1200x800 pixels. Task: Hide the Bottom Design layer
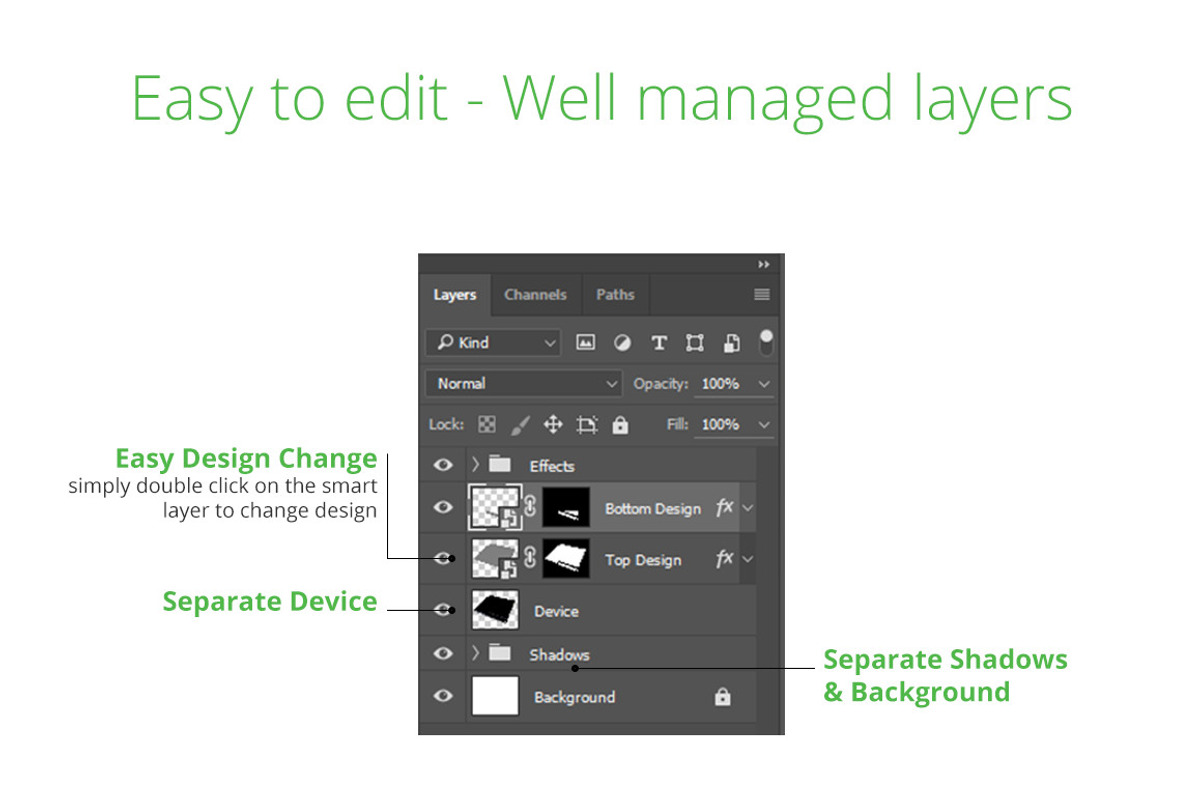point(443,508)
